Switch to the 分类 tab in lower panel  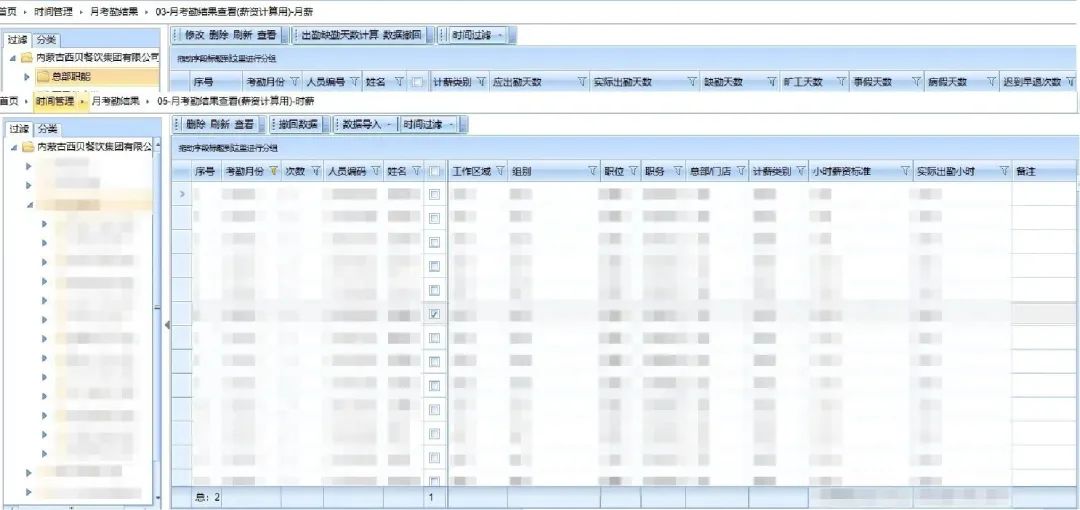pyautogui.click(x=48, y=129)
